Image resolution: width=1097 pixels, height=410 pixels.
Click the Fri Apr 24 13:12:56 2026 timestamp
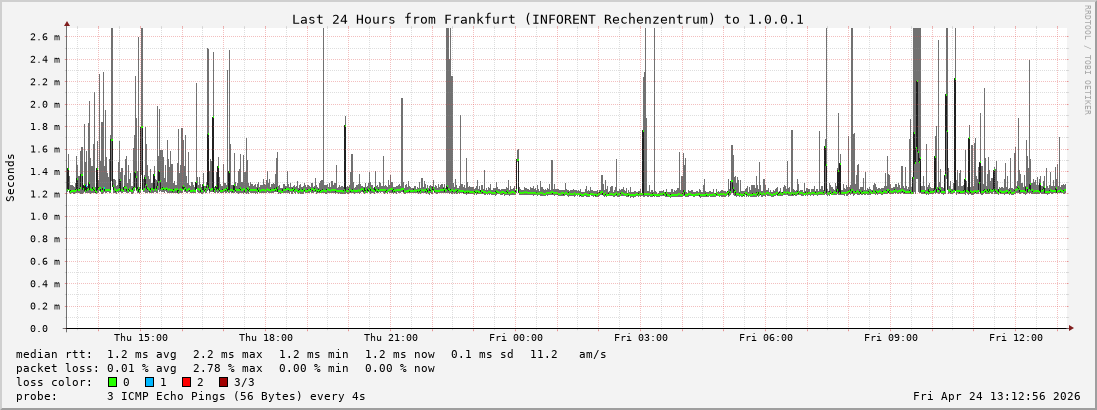pos(996,396)
